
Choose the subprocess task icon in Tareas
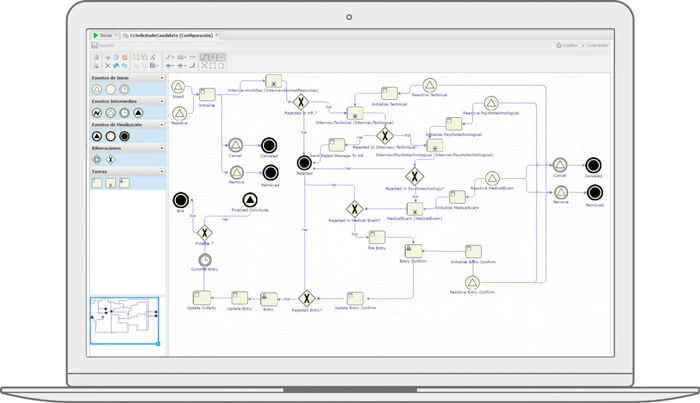pos(111,183)
